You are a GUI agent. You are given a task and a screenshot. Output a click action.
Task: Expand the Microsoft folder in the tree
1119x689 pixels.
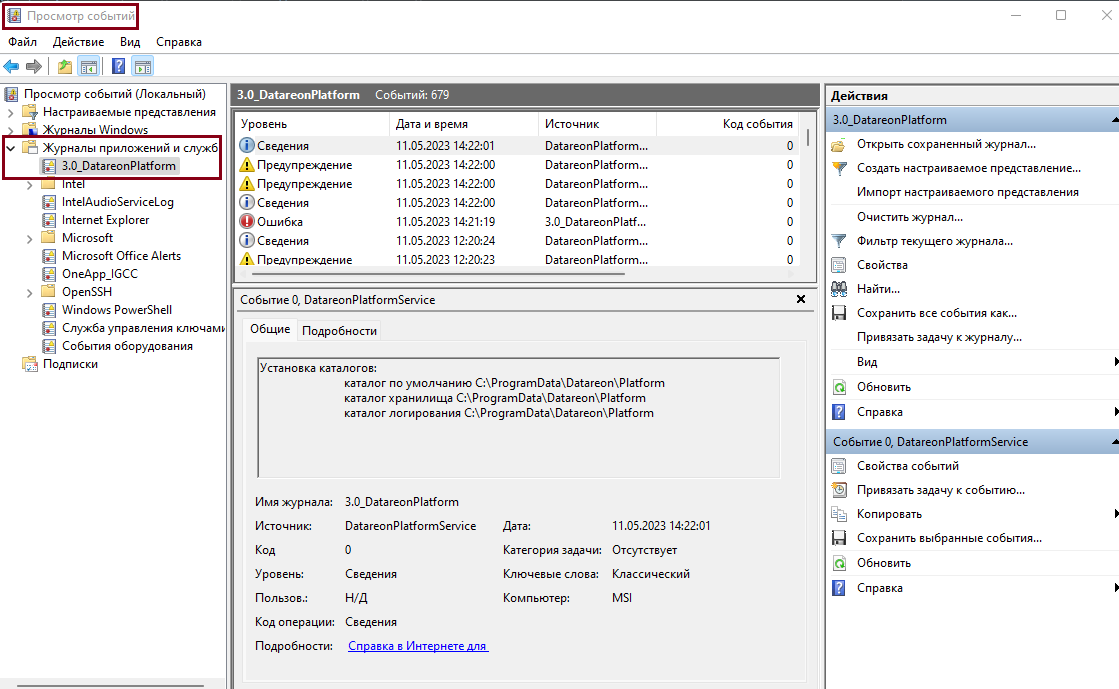coord(30,238)
